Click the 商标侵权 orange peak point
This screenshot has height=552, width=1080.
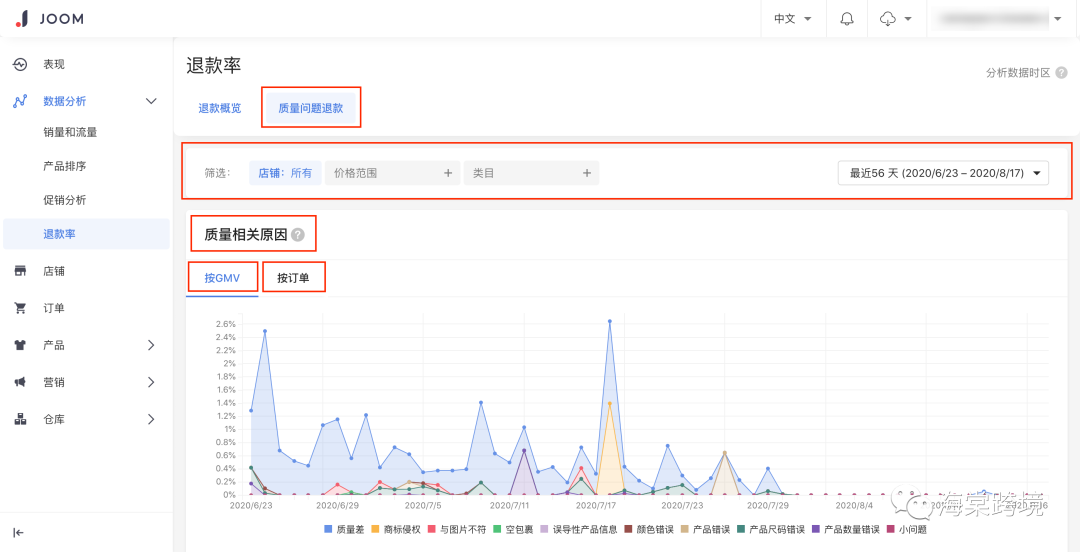pyautogui.click(x=610, y=403)
